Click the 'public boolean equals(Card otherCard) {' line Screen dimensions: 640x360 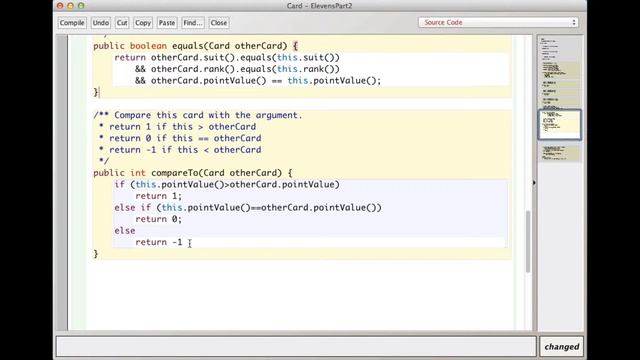tap(196, 46)
